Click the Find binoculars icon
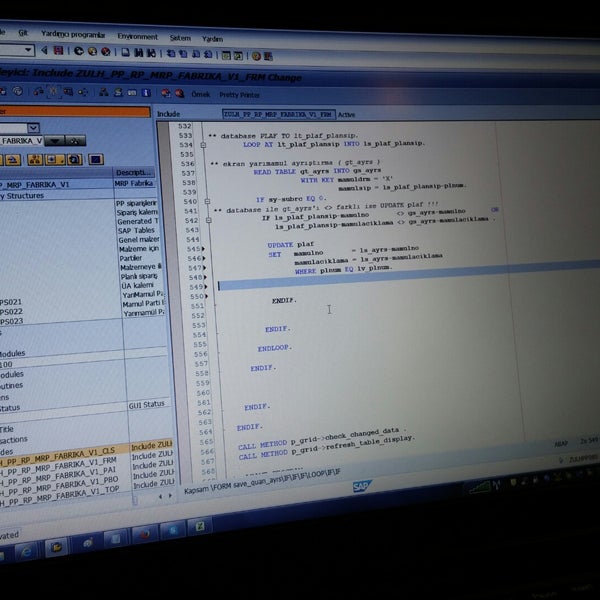The image size is (600, 600). [139, 53]
